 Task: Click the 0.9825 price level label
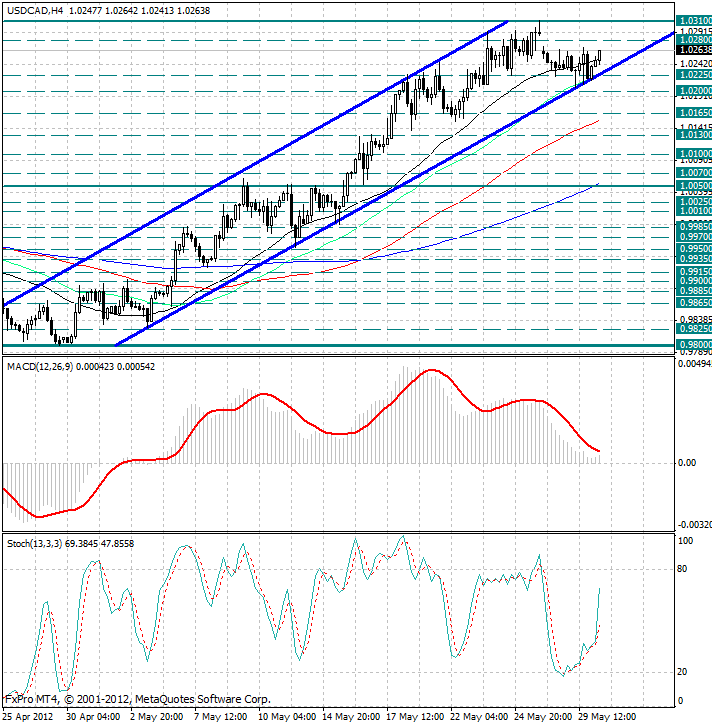coord(694,328)
